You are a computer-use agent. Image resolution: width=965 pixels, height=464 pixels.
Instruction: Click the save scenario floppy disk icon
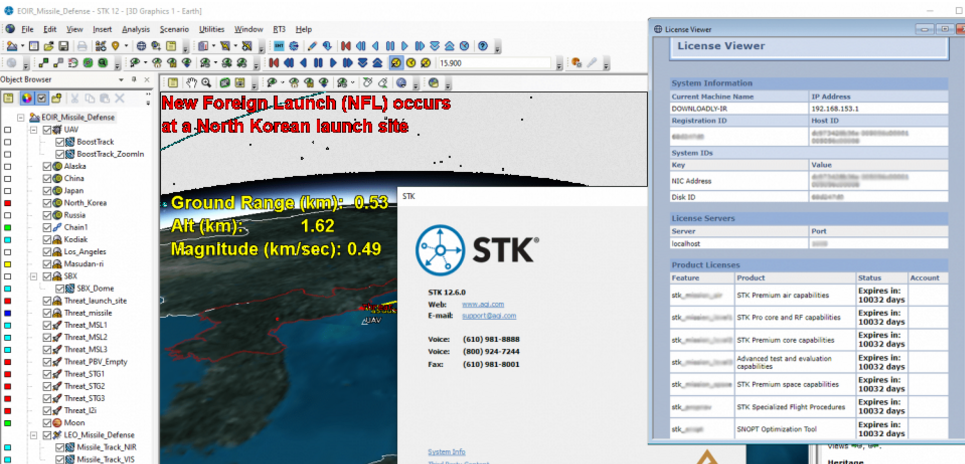coord(64,46)
